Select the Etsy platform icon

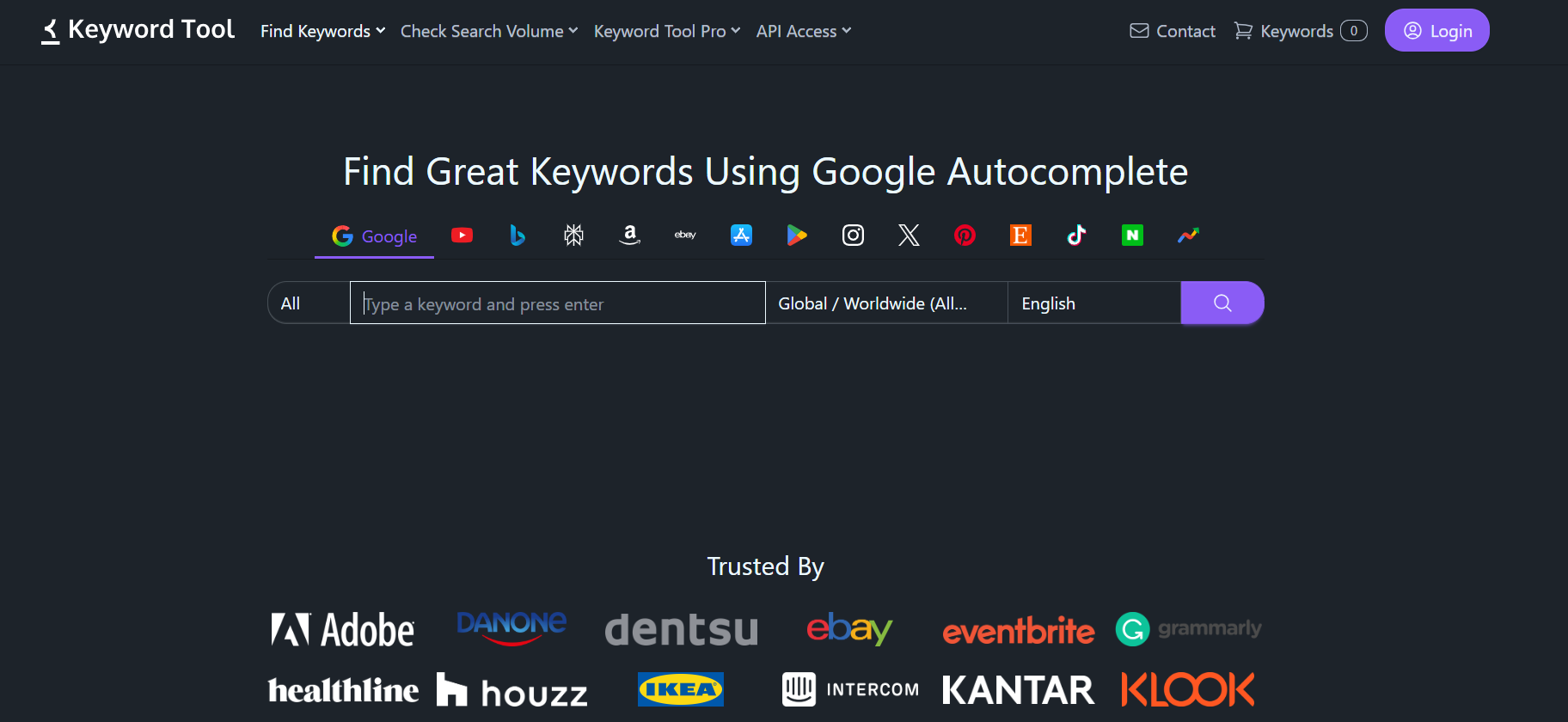[1020, 236]
